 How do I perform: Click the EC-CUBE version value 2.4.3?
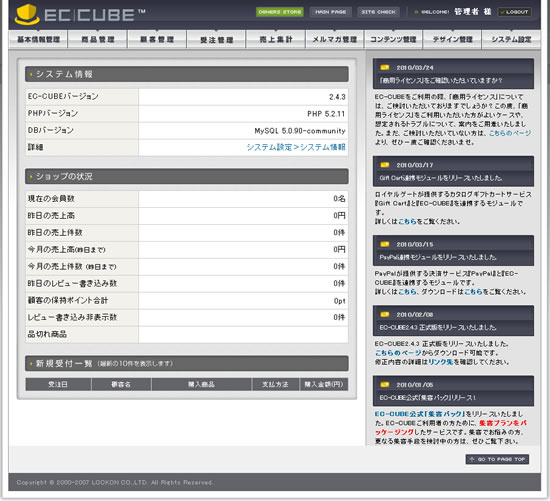pyautogui.click(x=337, y=97)
